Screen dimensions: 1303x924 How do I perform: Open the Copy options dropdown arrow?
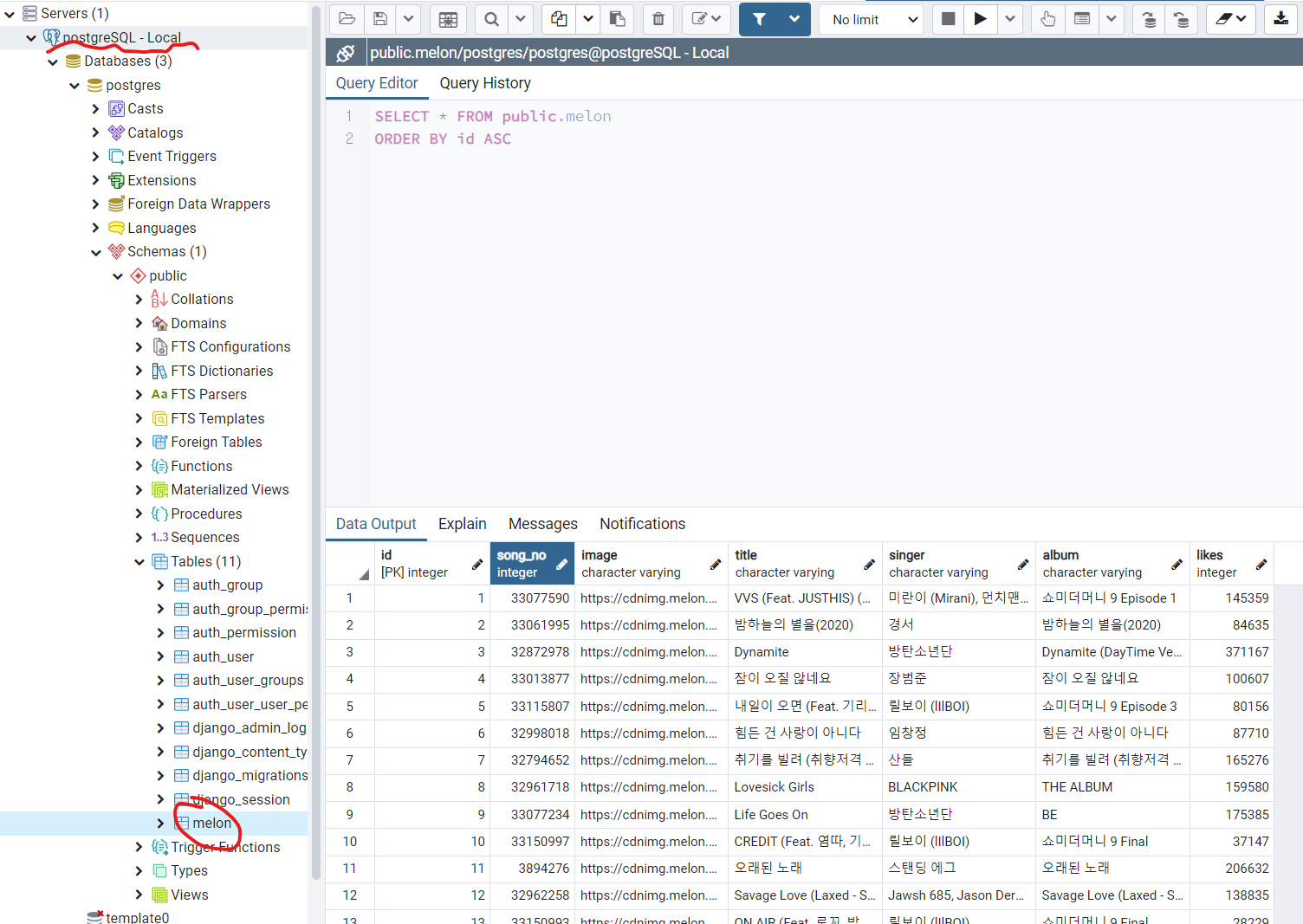(587, 19)
